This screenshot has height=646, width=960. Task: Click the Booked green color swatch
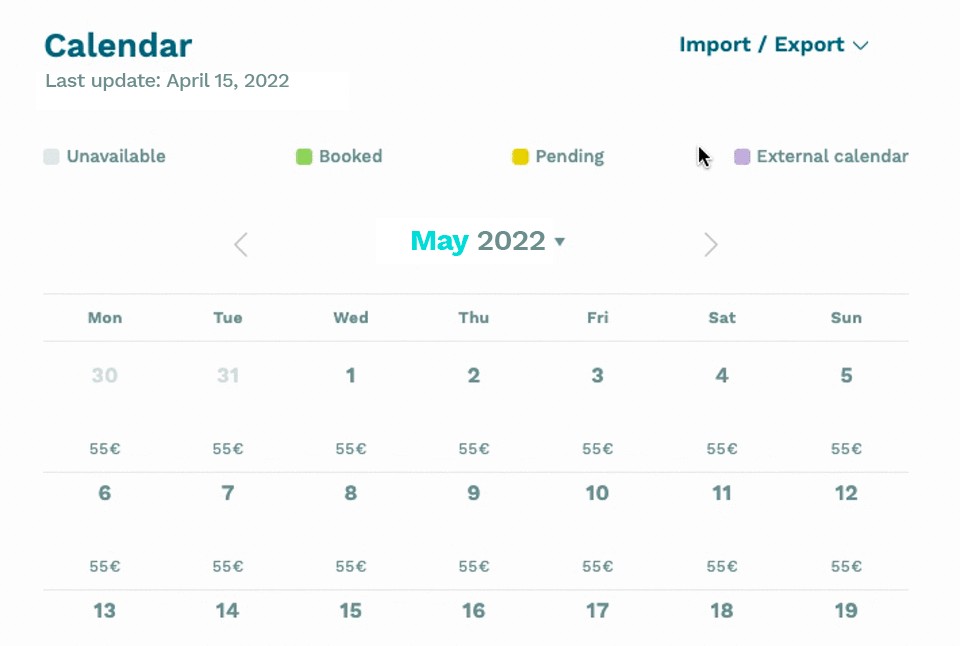tap(304, 156)
